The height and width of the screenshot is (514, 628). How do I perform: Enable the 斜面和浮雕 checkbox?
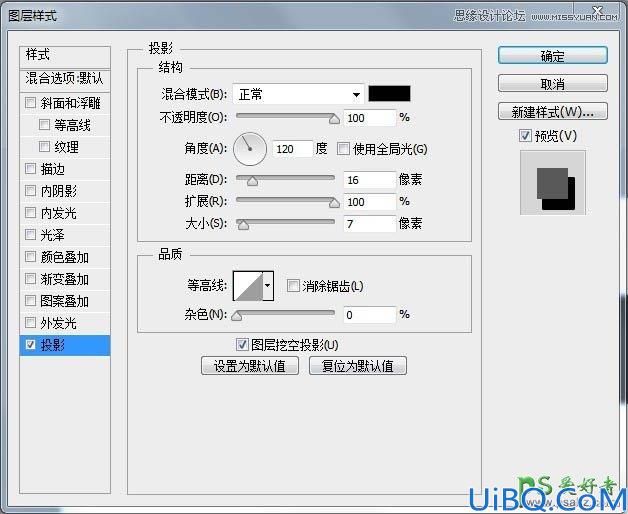tap(30, 103)
